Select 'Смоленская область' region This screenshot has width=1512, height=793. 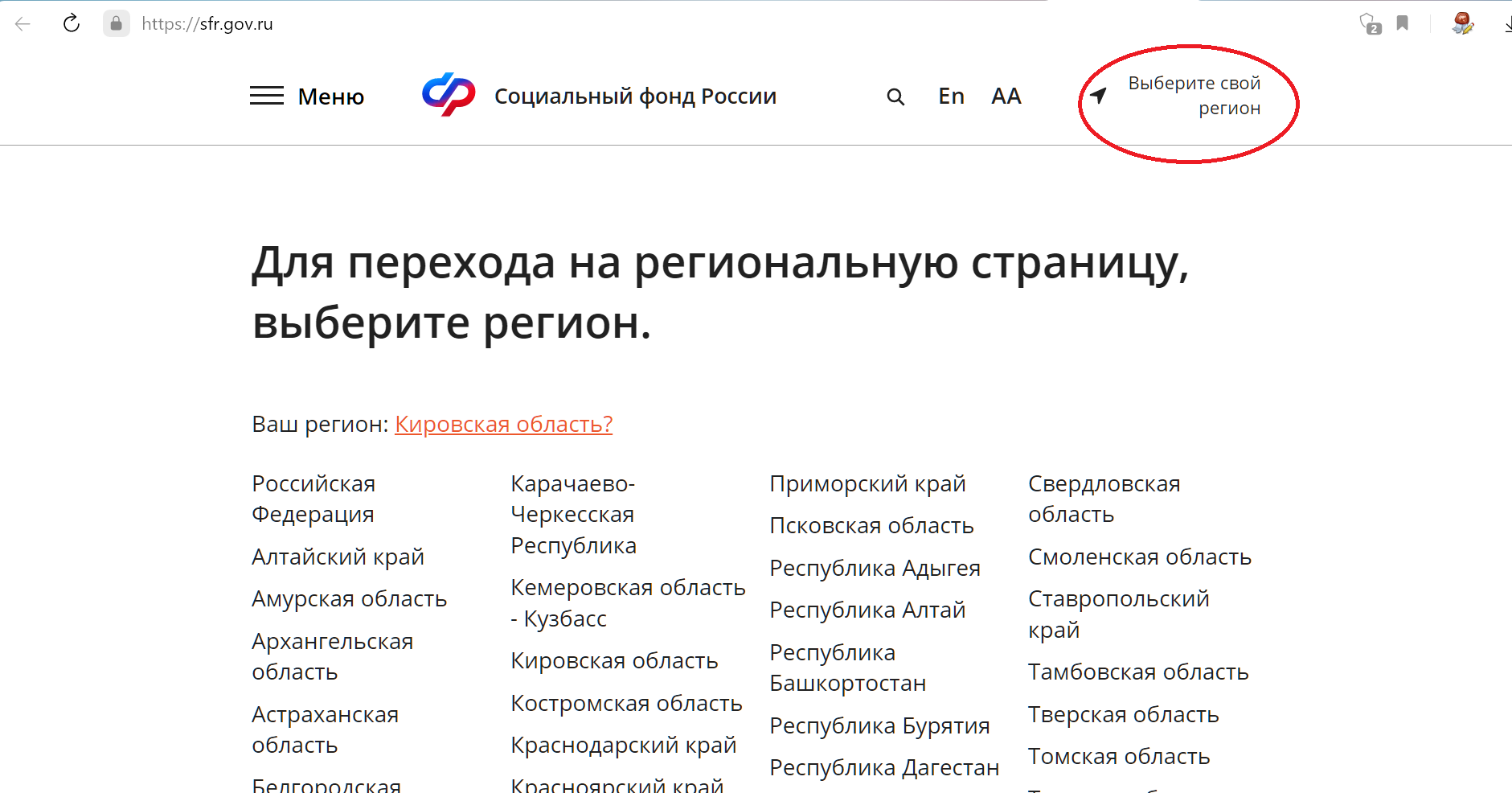(x=1139, y=557)
